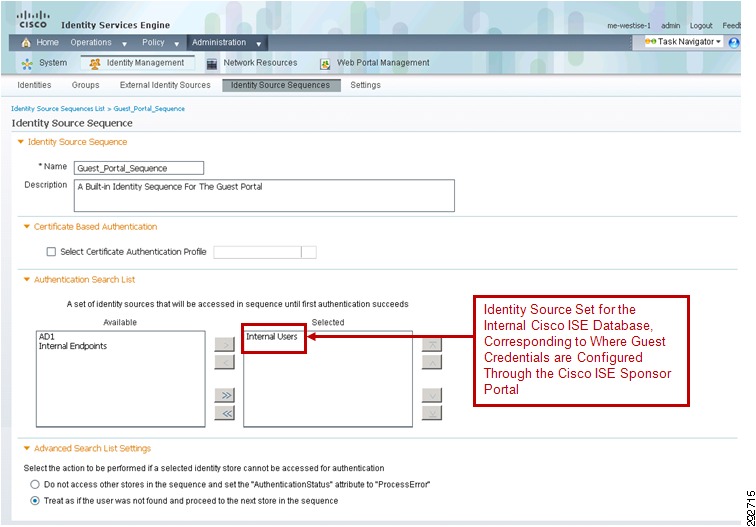Image resolution: width=756 pixels, height=527 pixels.
Task: Collapse the Identity Source Sequence section
Action: 20,142
